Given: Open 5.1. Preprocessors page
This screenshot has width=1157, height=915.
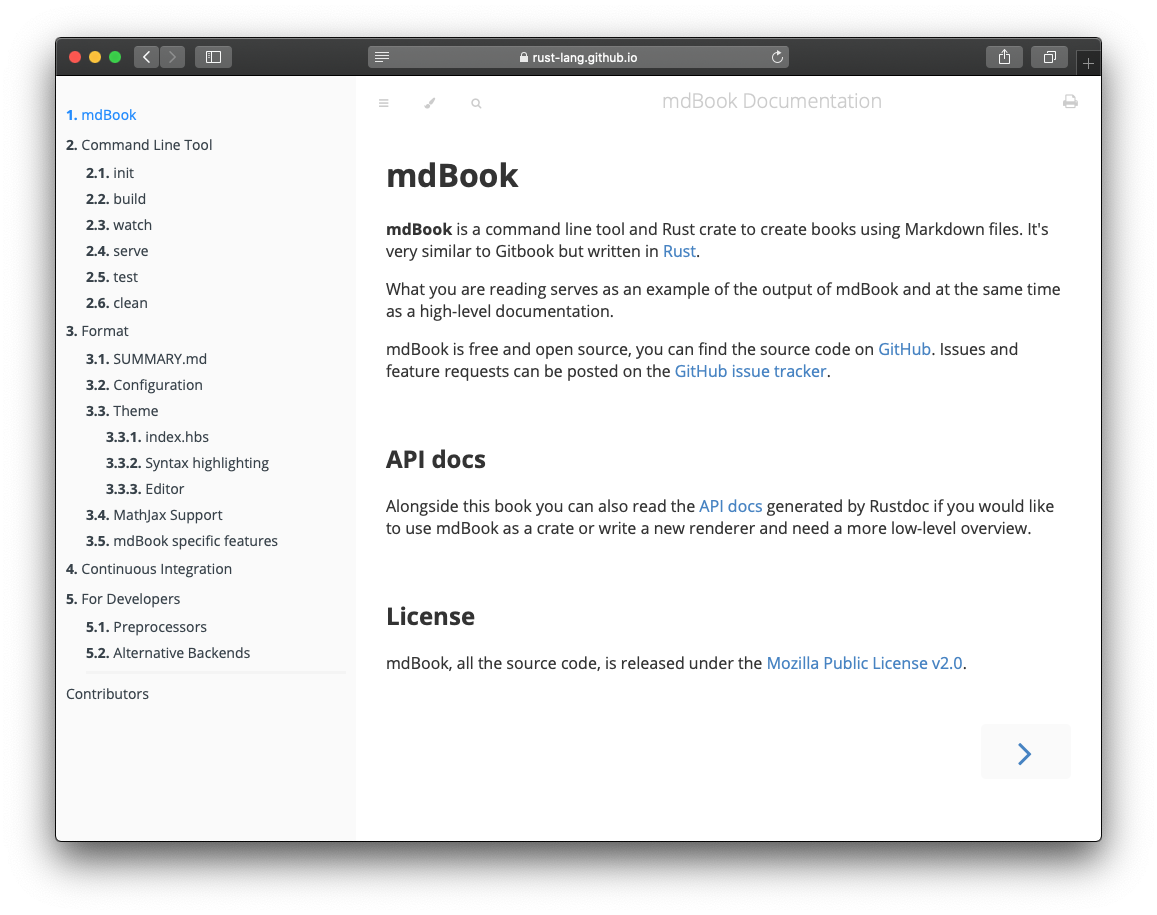Looking at the screenshot, I should pos(146,627).
